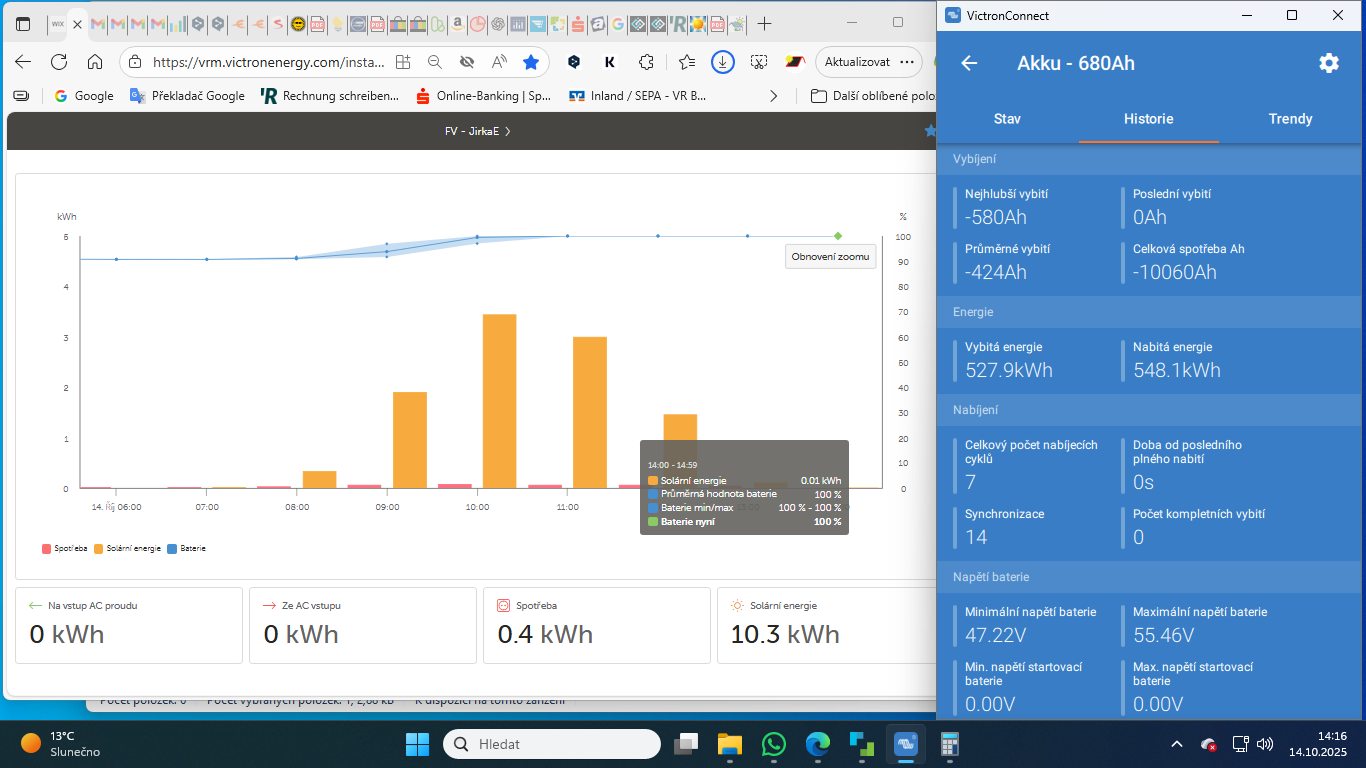This screenshot has height=768, width=1366.
Task: Open Další oblíbené položky folder
Action: 872,96
